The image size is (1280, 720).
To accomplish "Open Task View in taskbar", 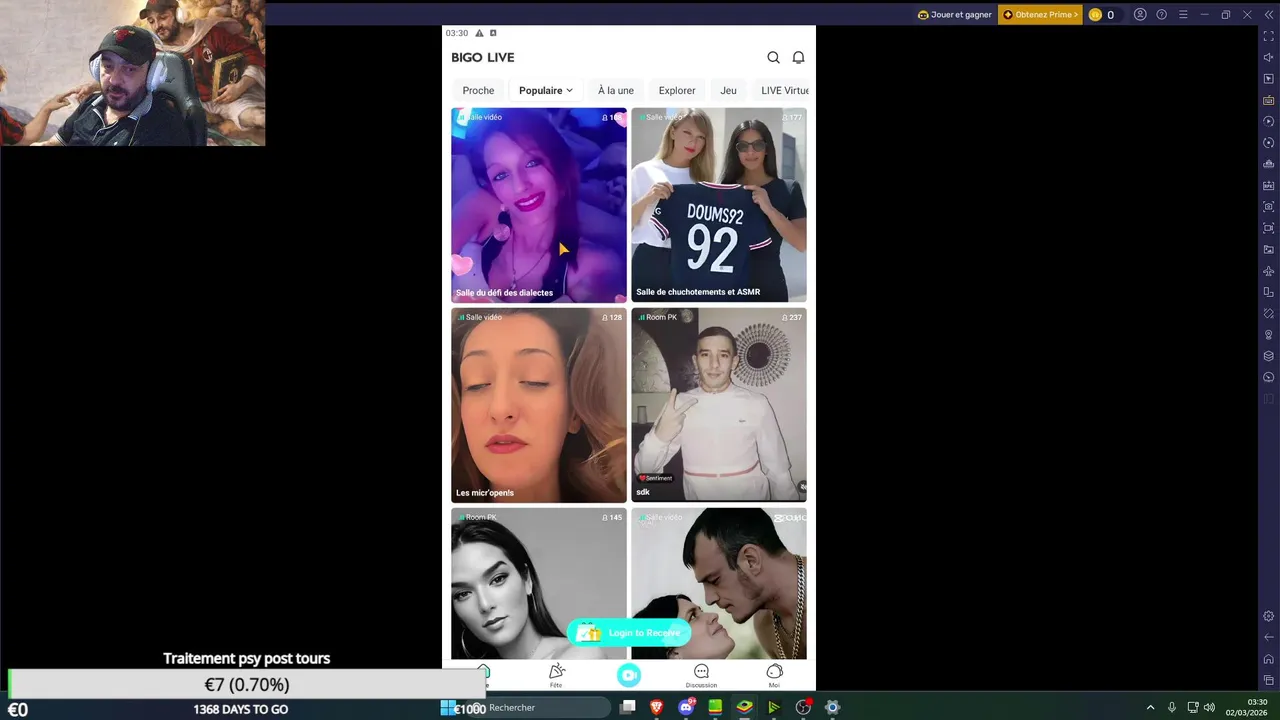I will [627, 707].
